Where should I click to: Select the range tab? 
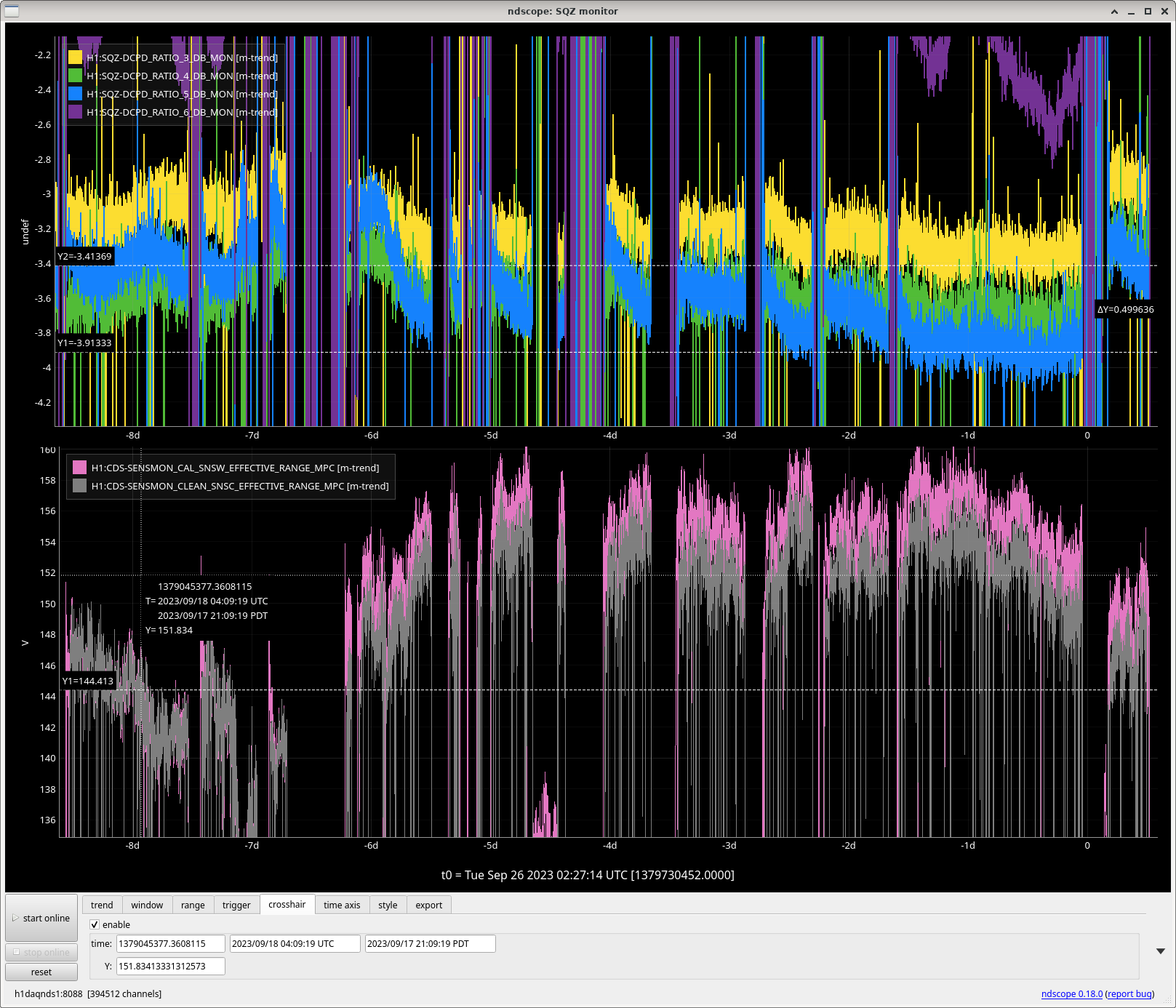(x=193, y=905)
